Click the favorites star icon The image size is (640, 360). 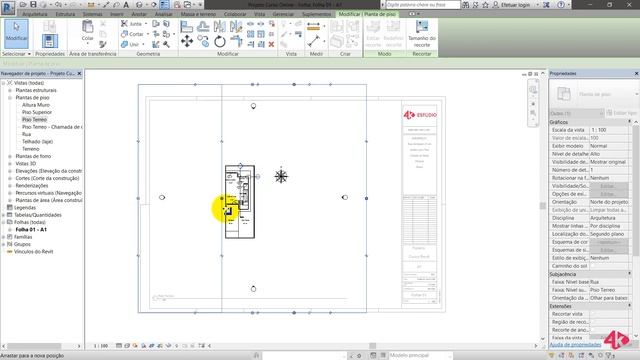pos(485,5)
